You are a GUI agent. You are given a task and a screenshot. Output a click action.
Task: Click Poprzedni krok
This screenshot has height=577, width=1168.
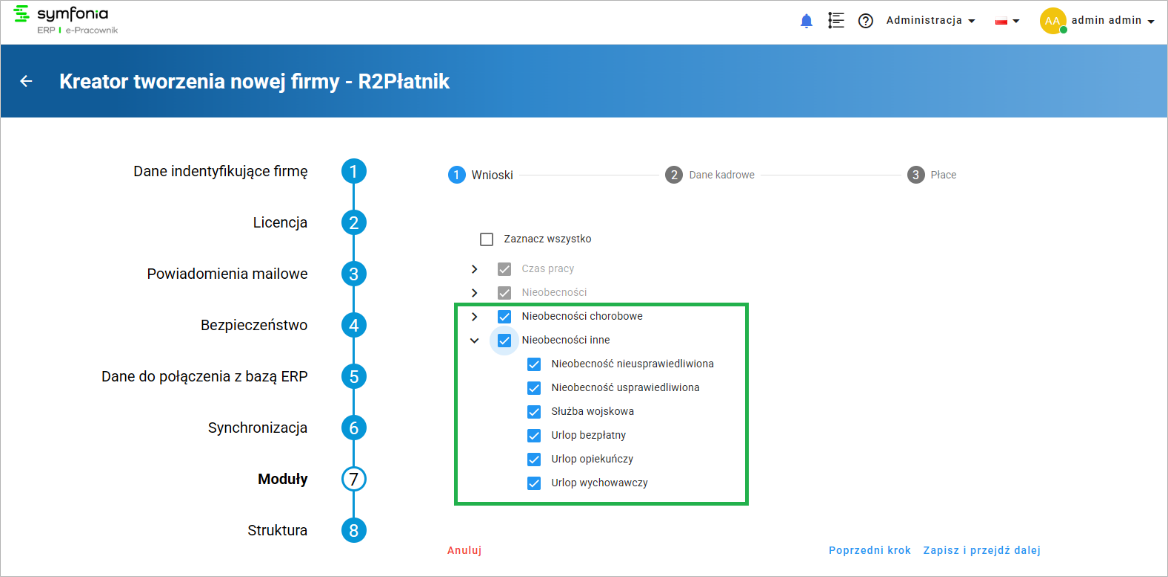[869, 551]
